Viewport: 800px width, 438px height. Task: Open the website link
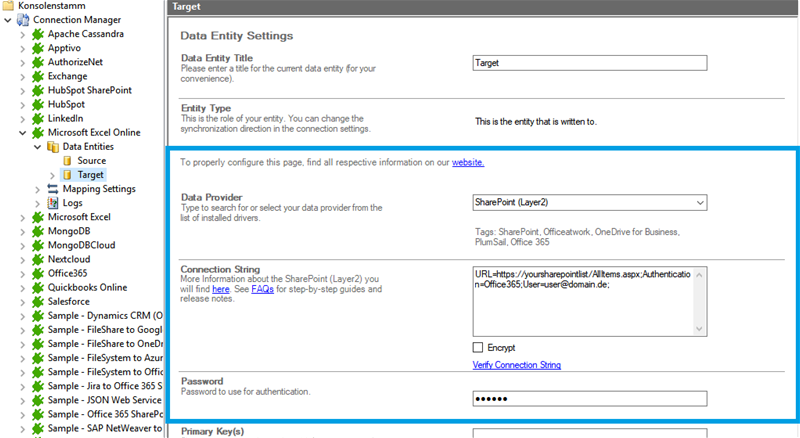(468, 161)
